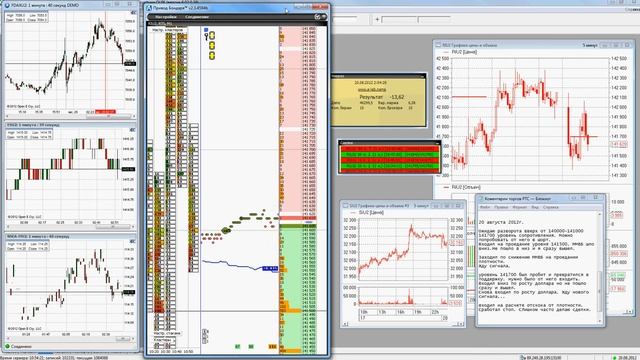Click the top-right corner icon on ESU2 chart
Viewport: 640px width, 360px height.
pyautogui.click(x=133, y=130)
